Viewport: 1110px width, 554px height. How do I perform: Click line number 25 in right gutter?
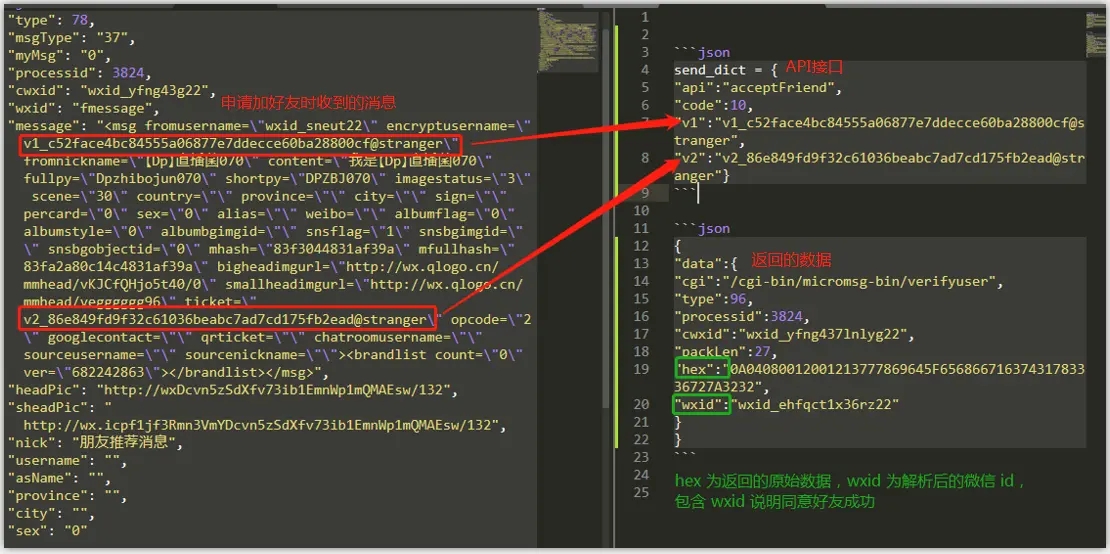pyautogui.click(x=641, y=492)
